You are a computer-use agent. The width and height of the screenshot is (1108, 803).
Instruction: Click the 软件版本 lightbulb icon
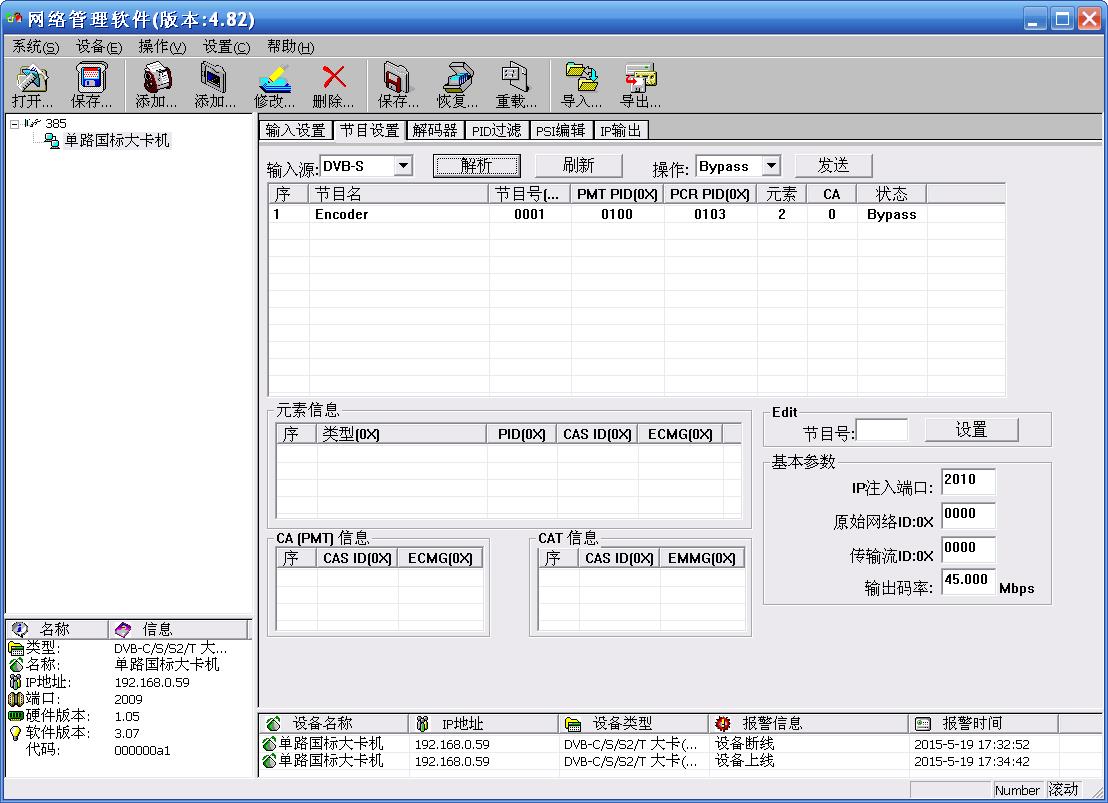[x=16, y=734]
